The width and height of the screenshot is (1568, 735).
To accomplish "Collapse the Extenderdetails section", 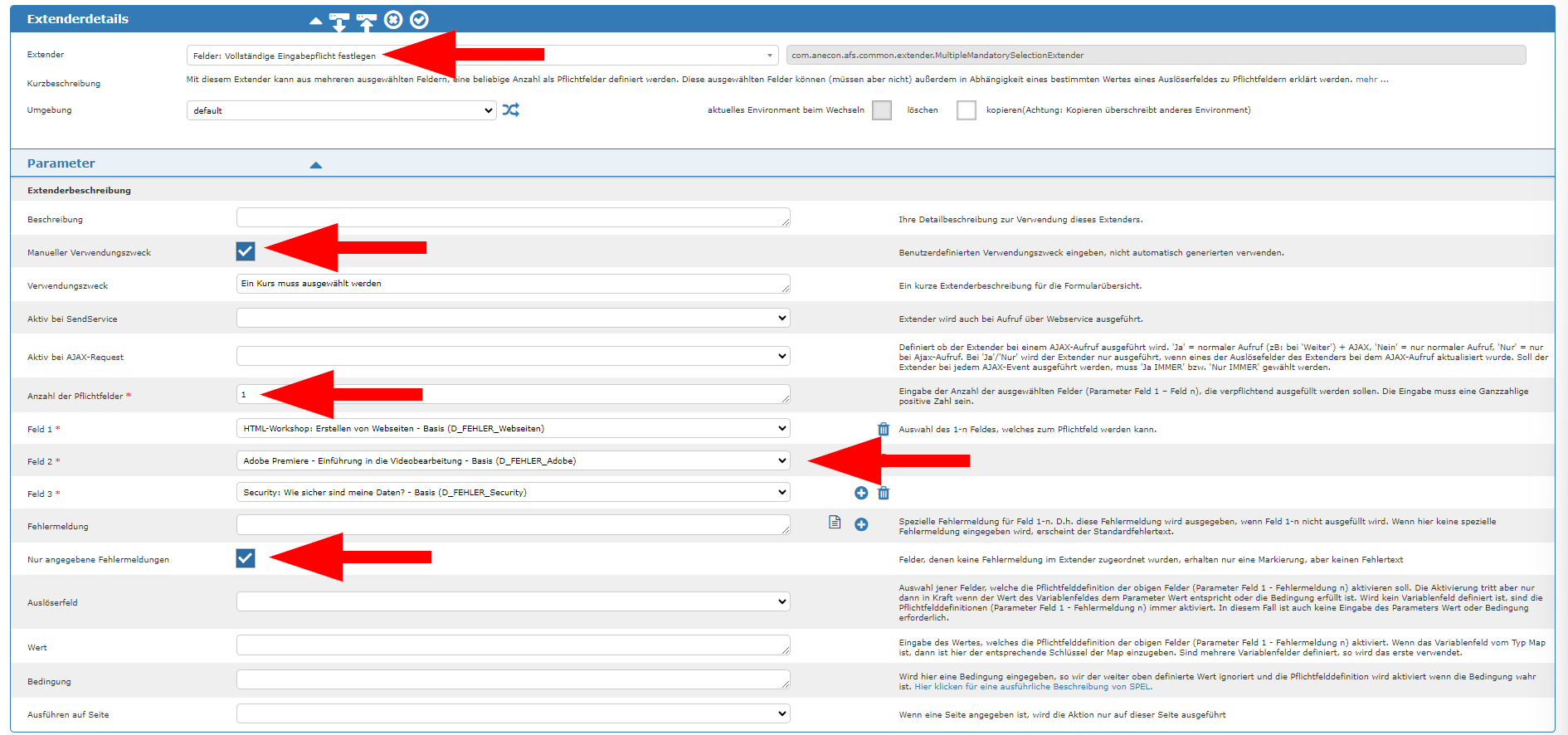I will [315, 21].
